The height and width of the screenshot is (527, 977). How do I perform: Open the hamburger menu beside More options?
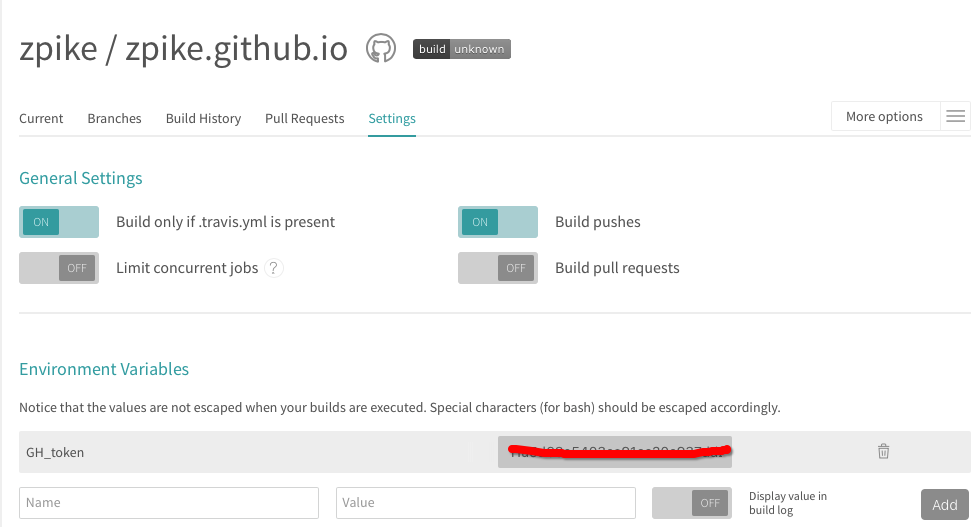click(955, 116)
